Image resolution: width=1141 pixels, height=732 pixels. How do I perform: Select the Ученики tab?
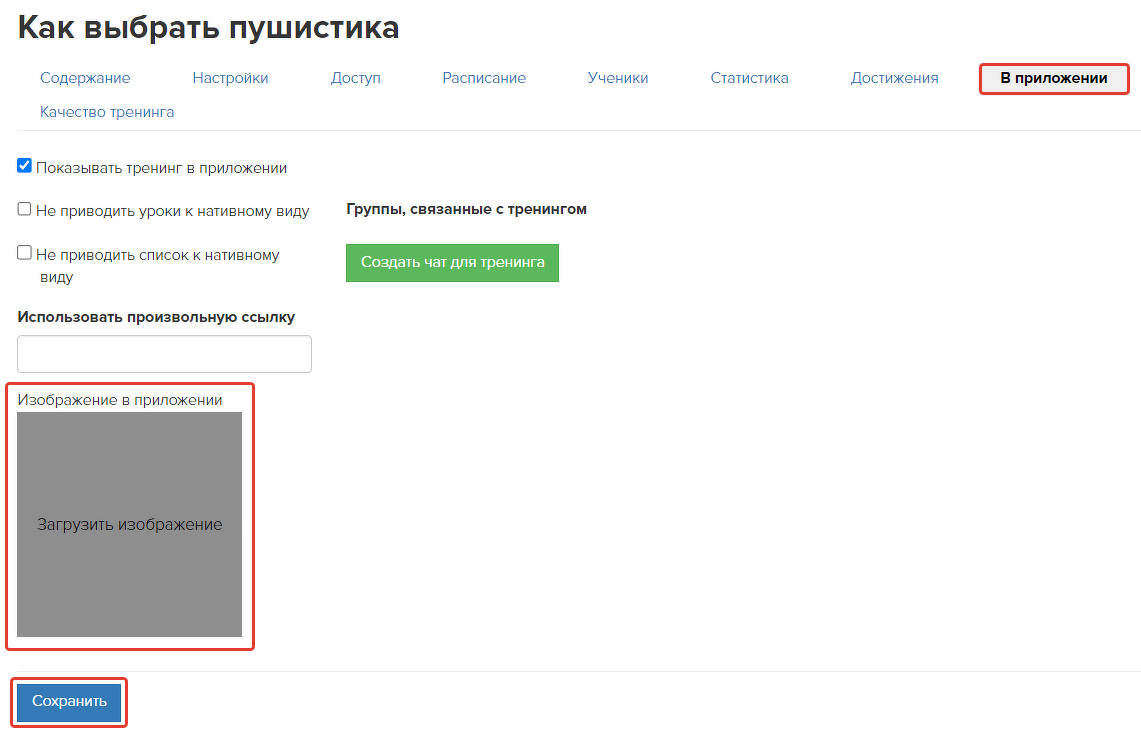618,78
